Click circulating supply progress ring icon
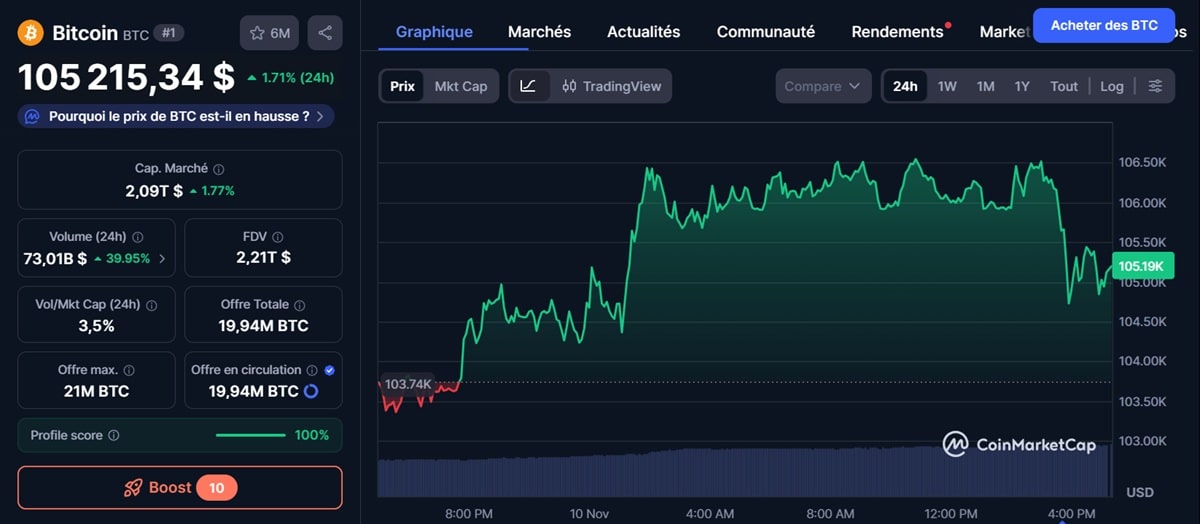Viewport: 1200px width, 524px height. click(311, 391)
